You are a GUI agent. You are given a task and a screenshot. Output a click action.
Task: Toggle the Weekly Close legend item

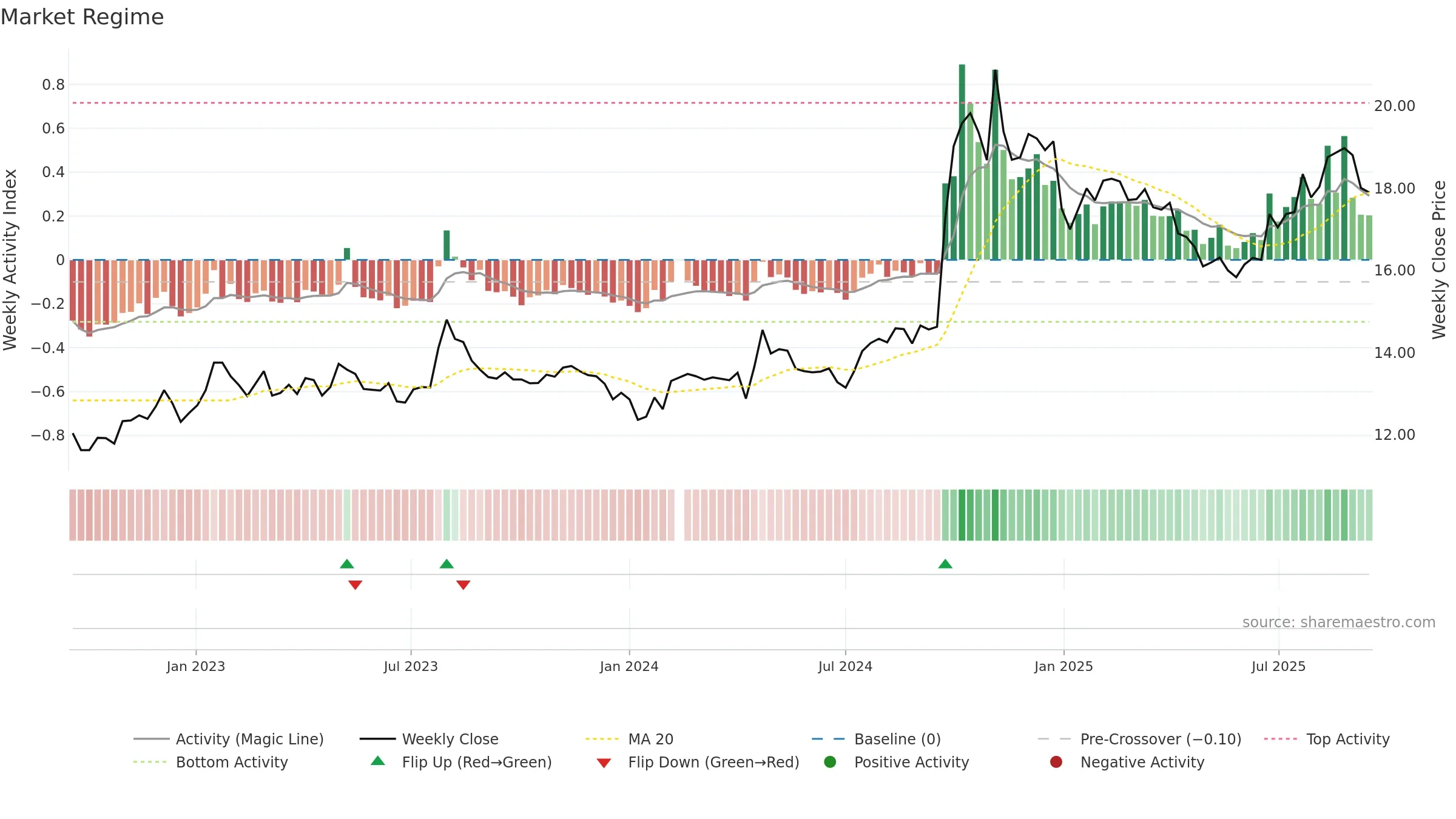[429, 739]
